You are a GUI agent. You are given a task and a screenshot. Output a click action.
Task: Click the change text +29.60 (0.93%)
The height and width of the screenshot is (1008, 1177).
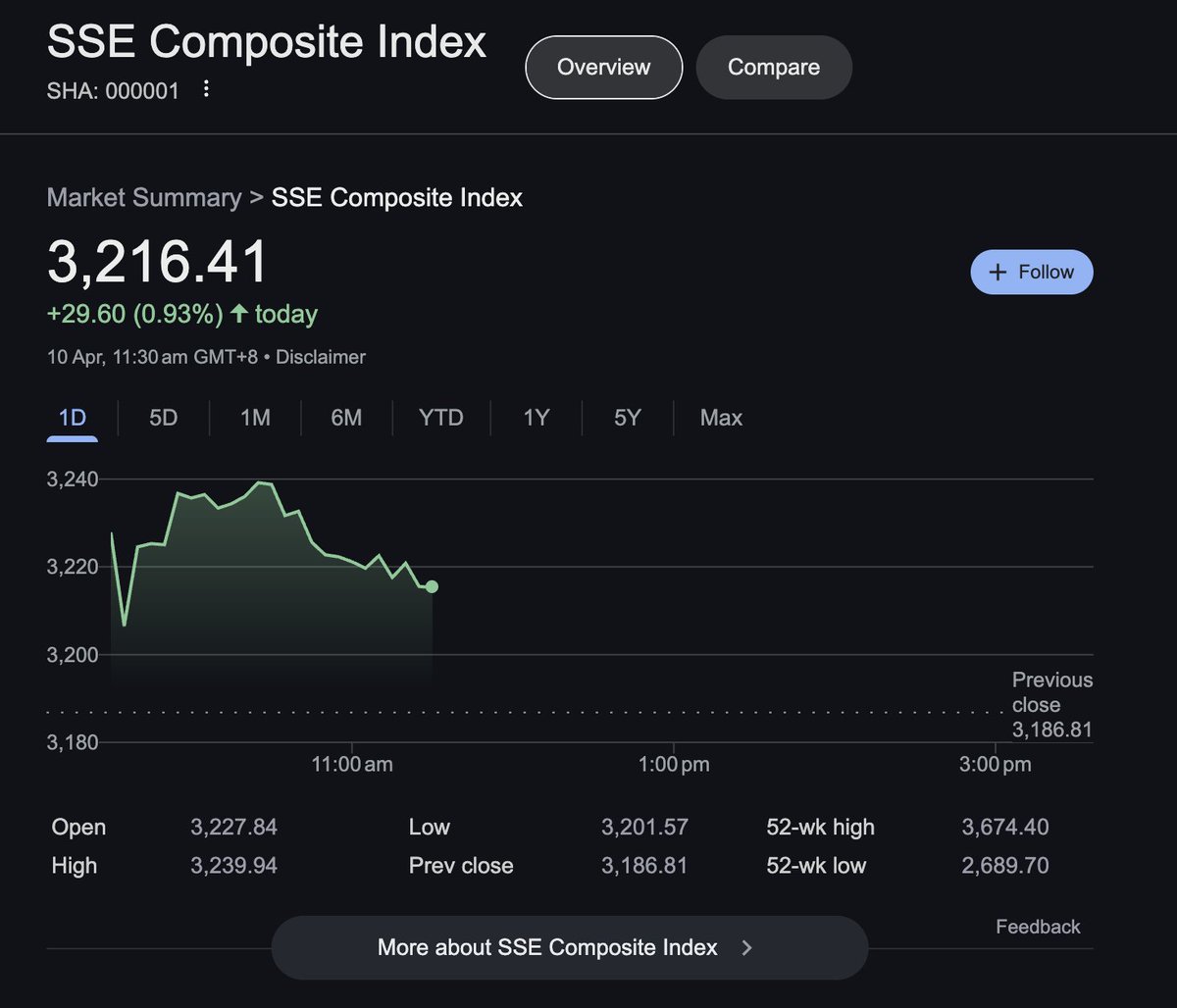pos(135,314)
